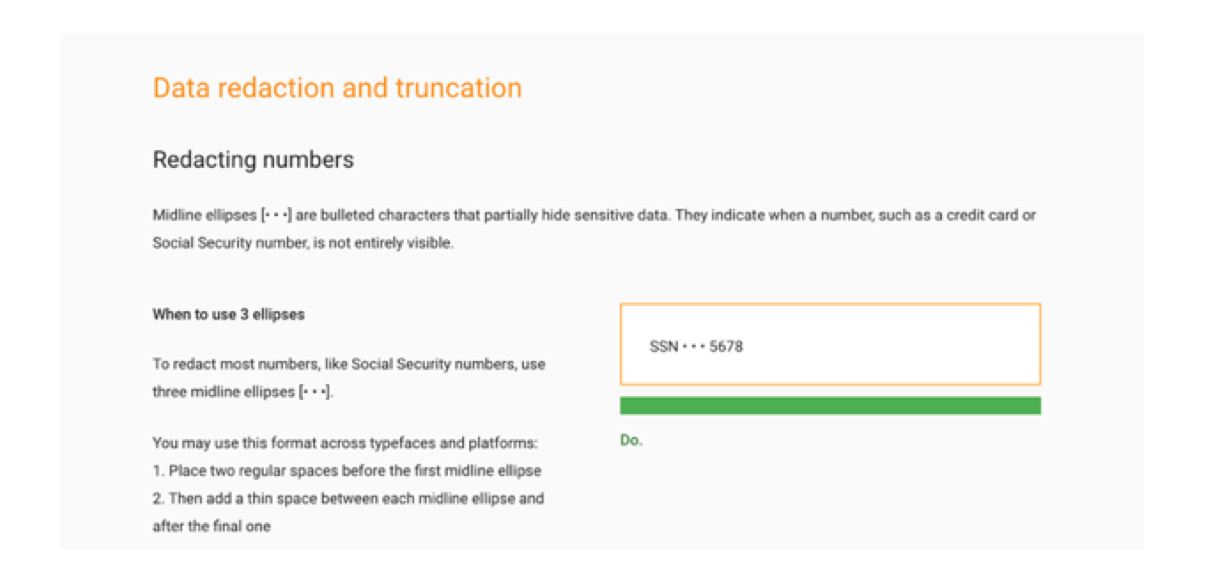The height and width of the screenshot is (580, 1206).
Task: Click the line starting "To redact most numbers"
Action: click(x=349, y=364)
